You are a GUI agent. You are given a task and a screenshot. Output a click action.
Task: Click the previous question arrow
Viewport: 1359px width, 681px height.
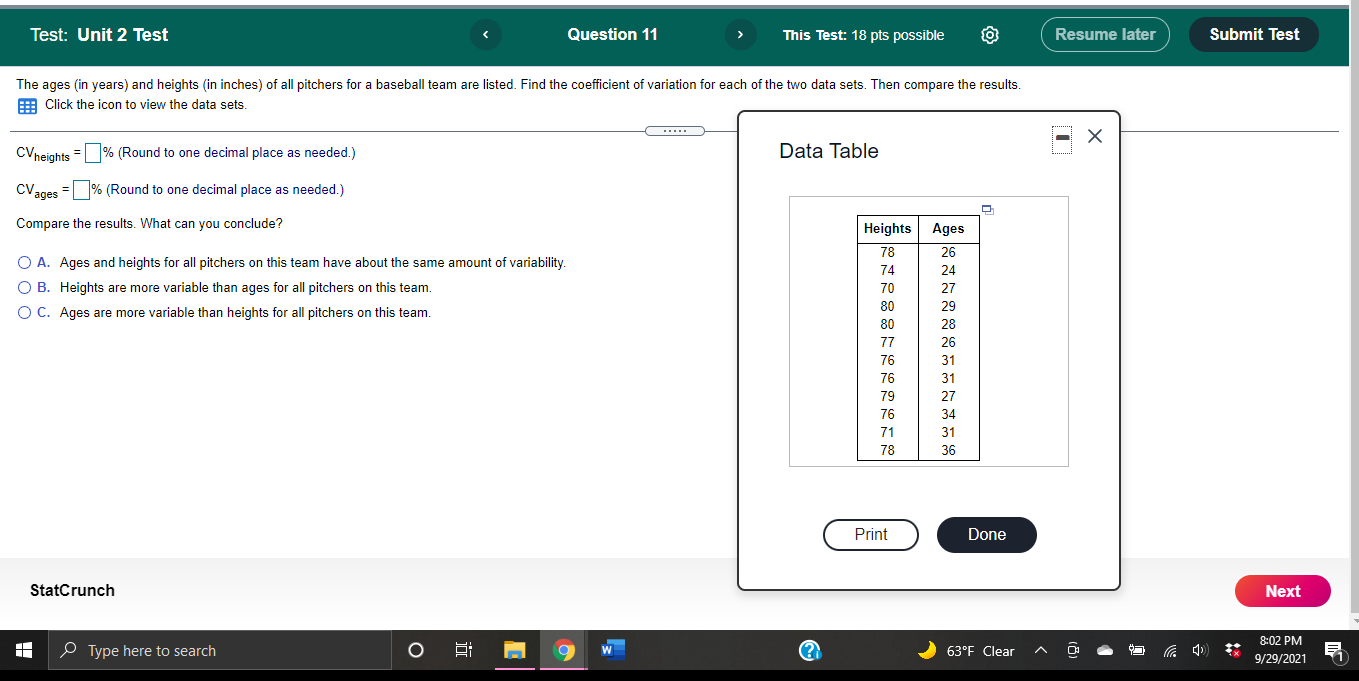(x=485, y=35)
